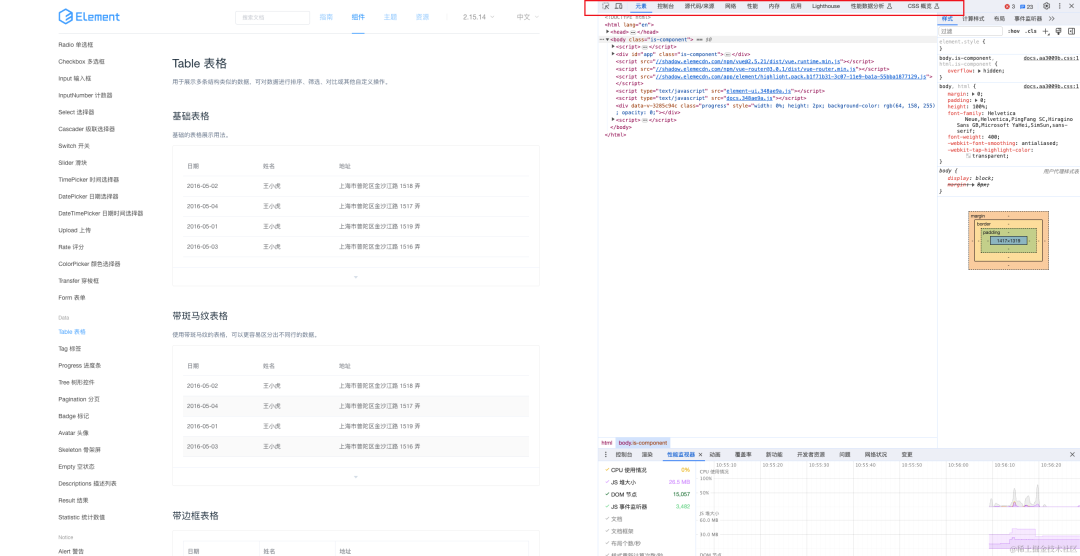The height and width of the screenshot is (556, 1080).
Task: Open the drawer three-dot menu
Action: [605, 454]
